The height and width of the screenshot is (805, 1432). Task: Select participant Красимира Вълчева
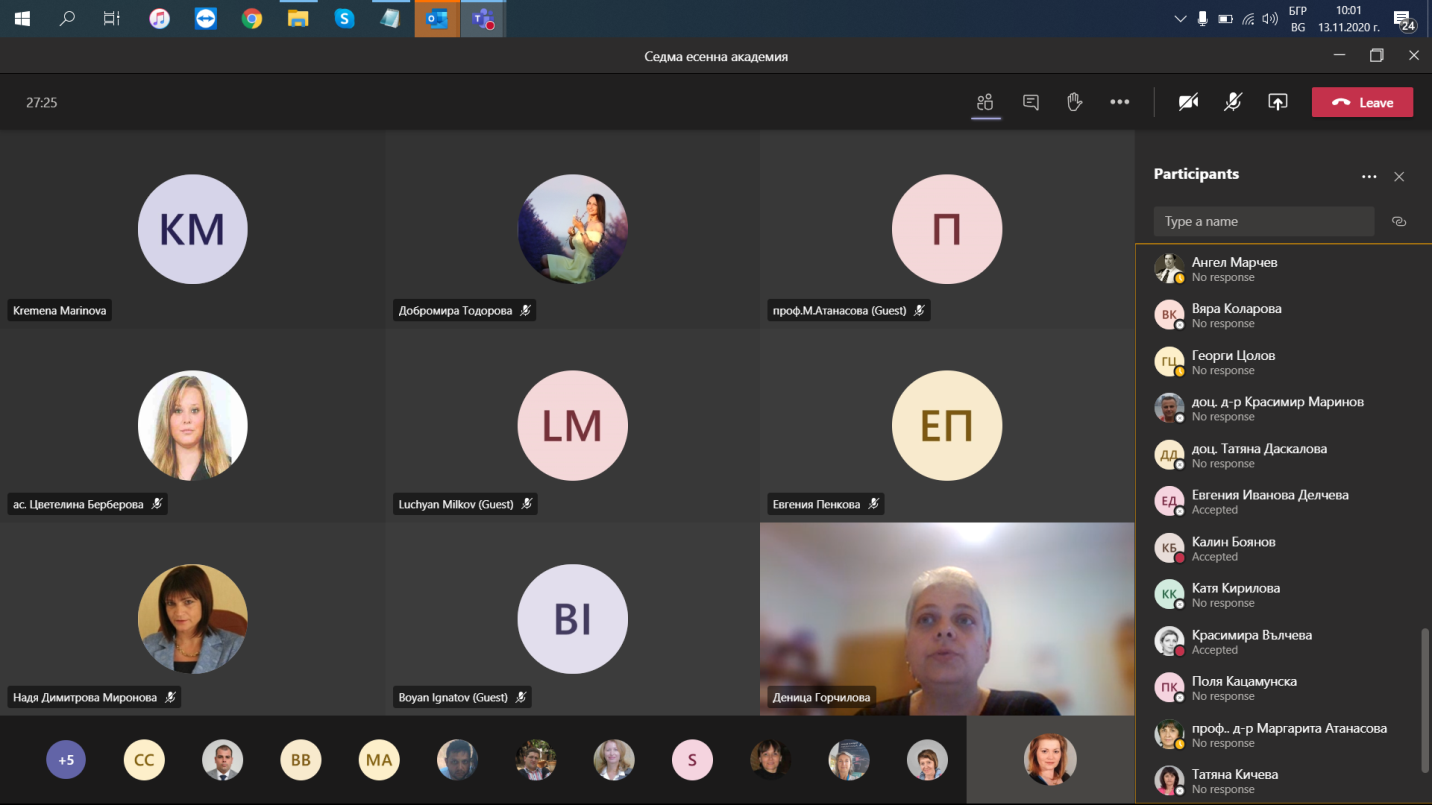click(1285, 641)
